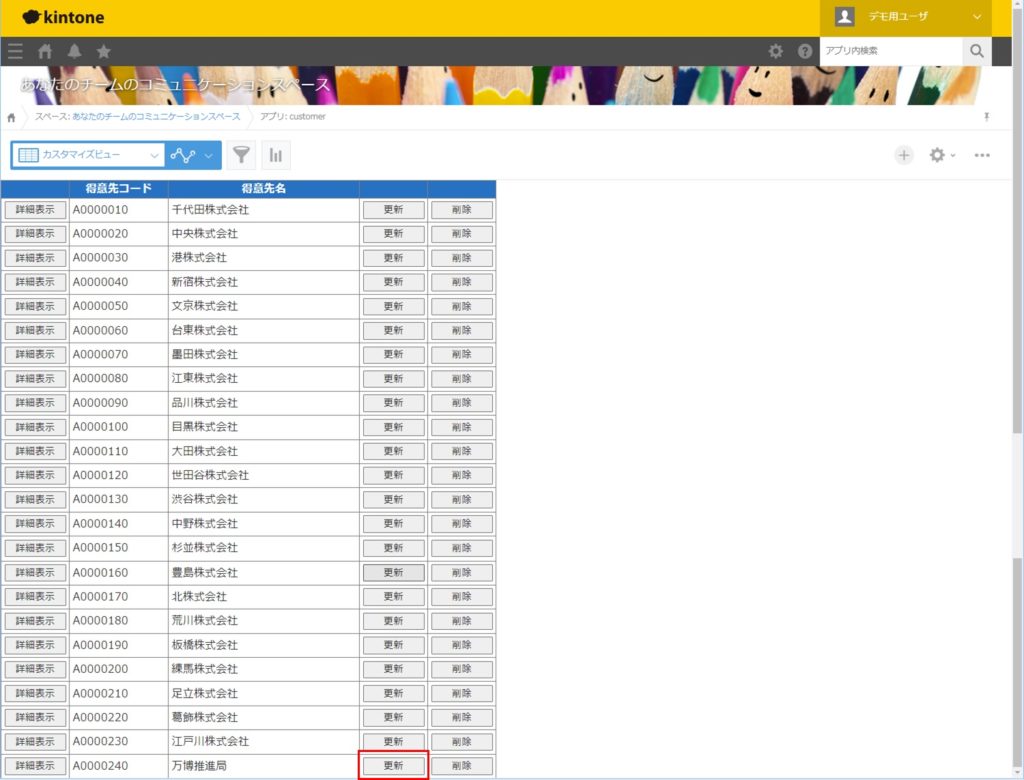Click 詳細表示 for record A0000010
The width and height of the screenshot is (1024, 780).
(x=35, y=209)
